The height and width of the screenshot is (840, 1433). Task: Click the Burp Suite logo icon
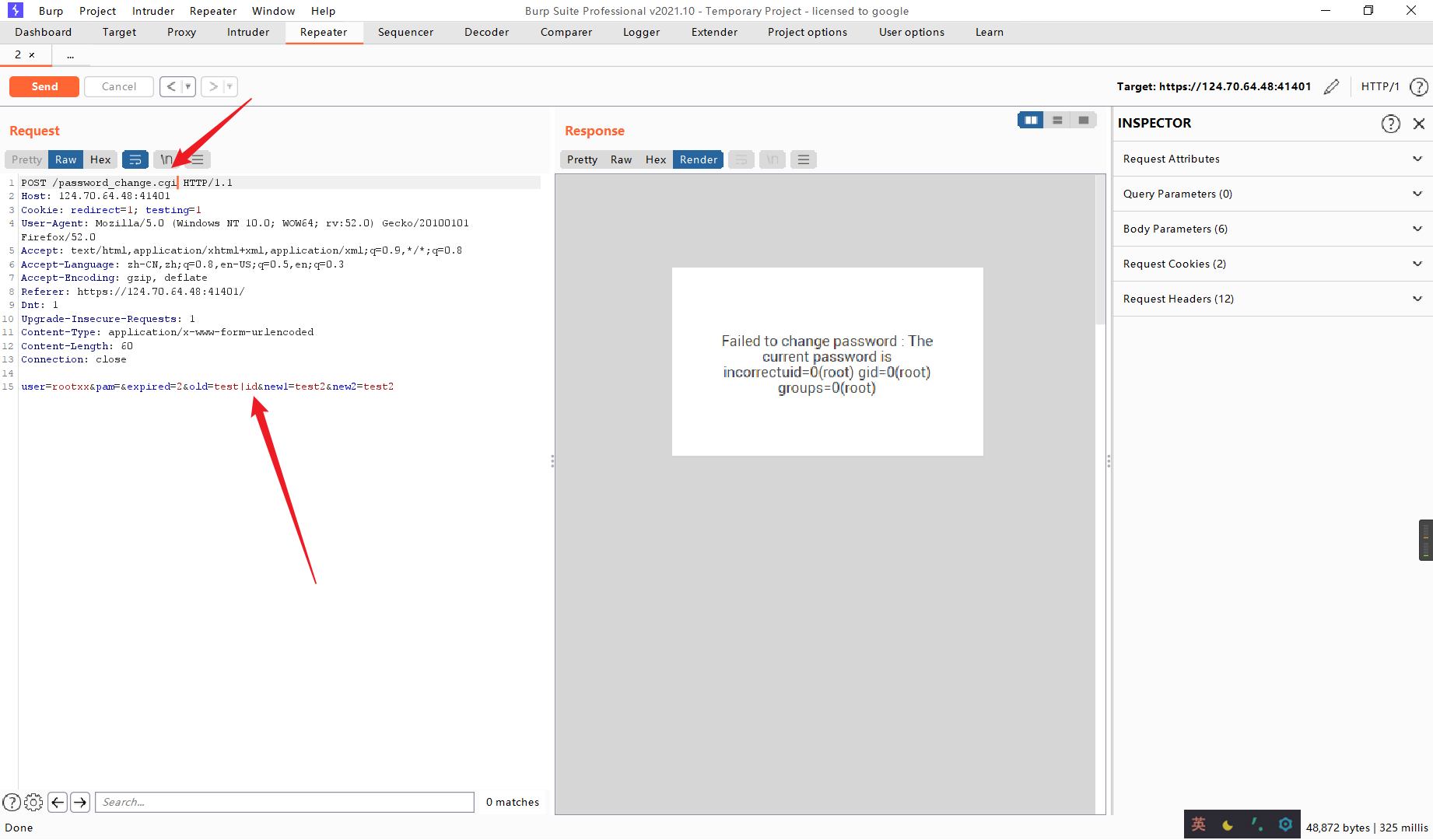[x=16, y=10]
